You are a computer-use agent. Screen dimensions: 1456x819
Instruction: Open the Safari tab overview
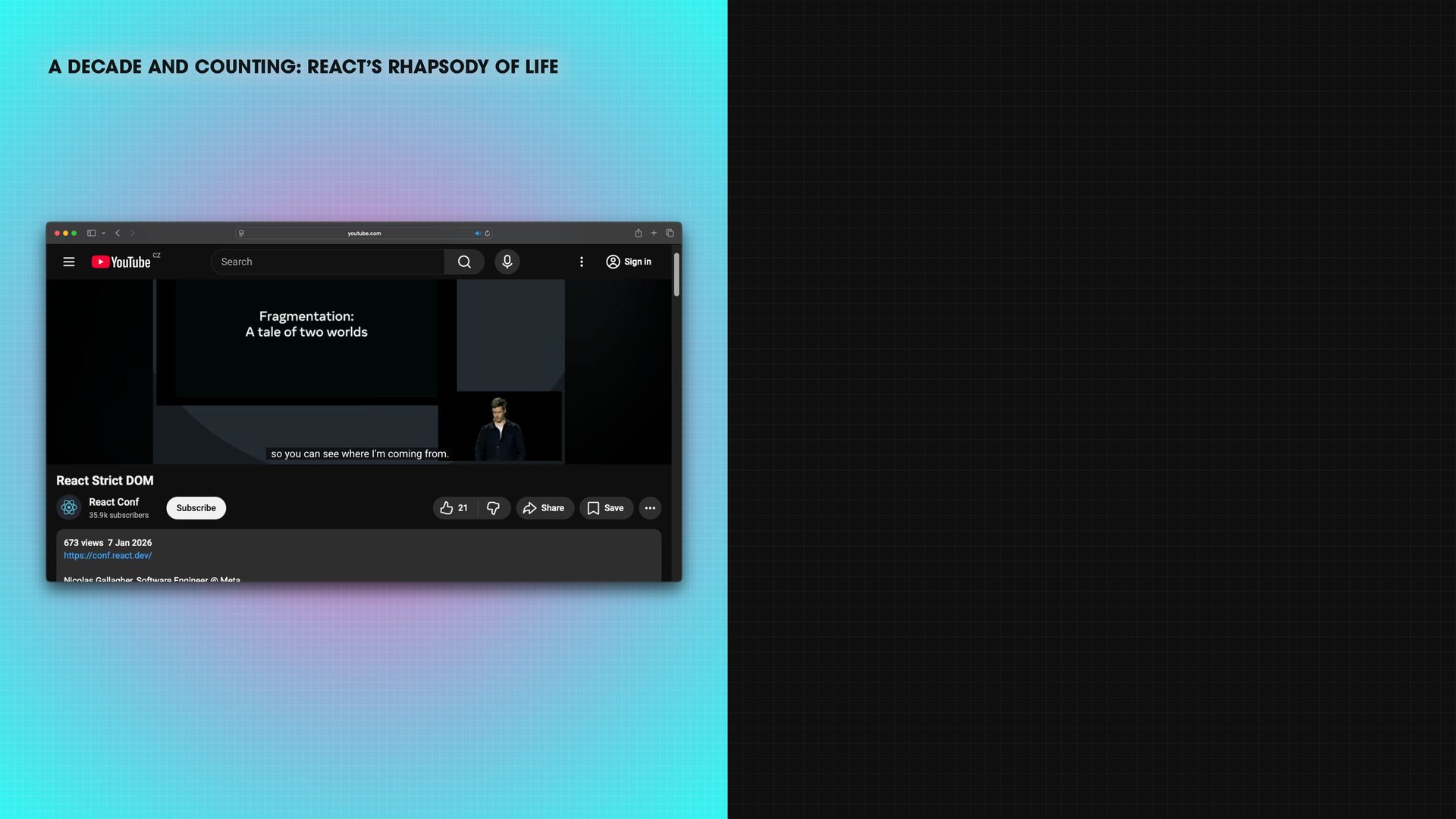click(x=670, y=233)
